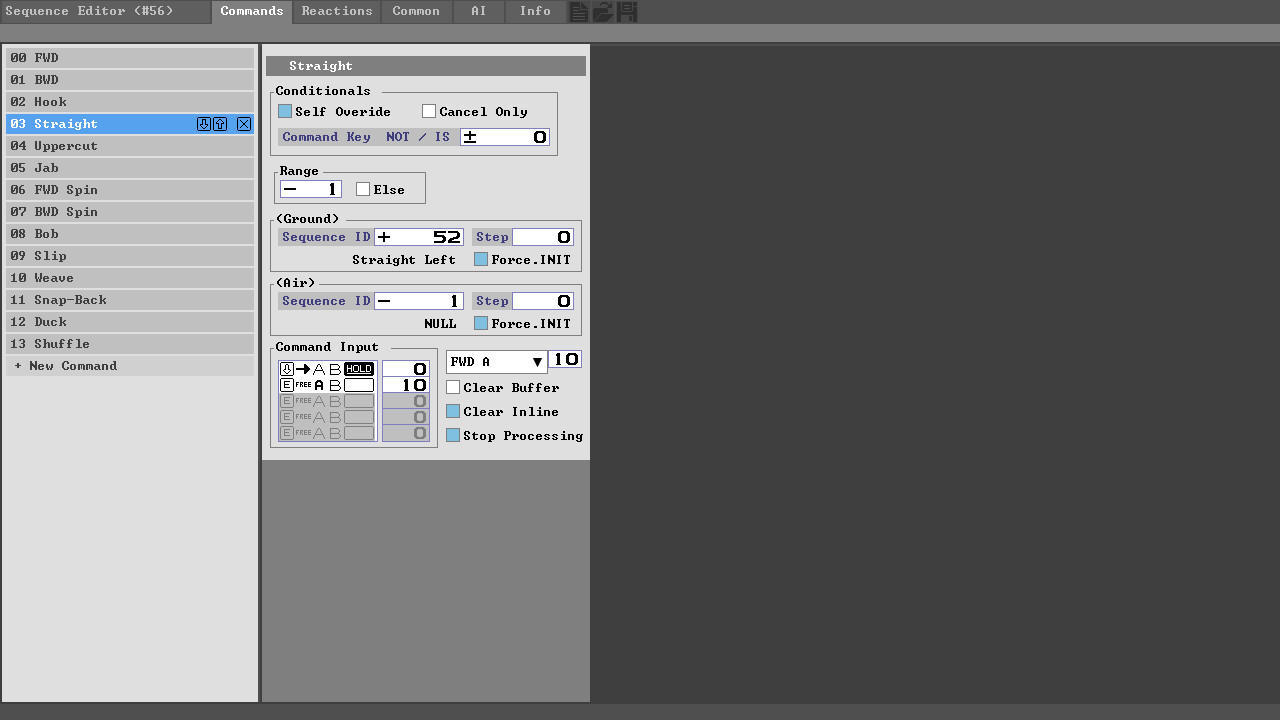Uncheck Clear Inline
Viewport: 1280px width, 720px height.
(453, 411)
